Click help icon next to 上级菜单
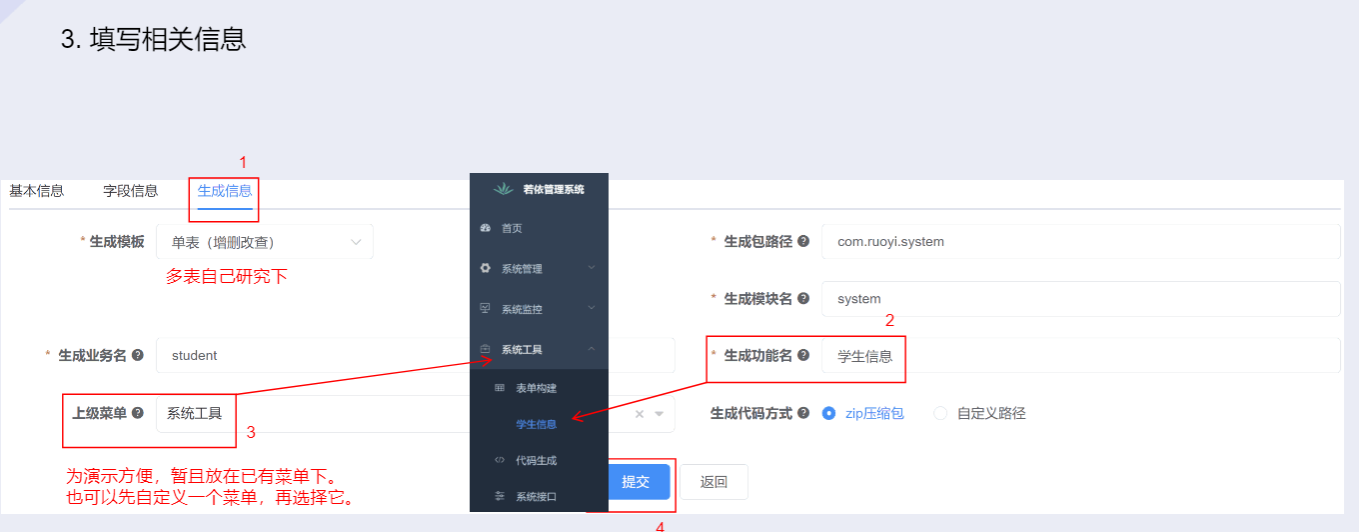The image size is (1359, 532). [138, 412]
